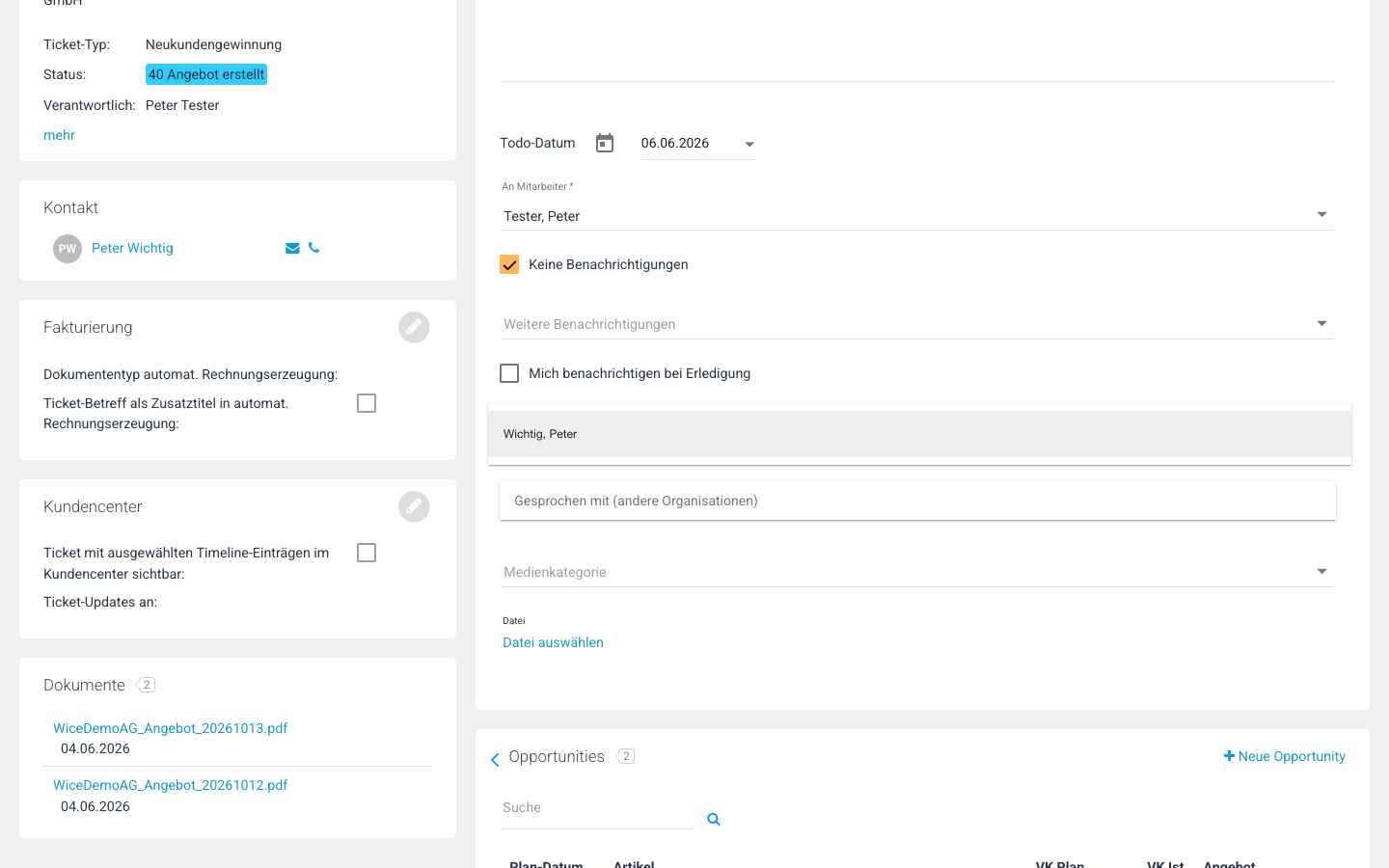
Task: Open the calendar icon beside Todo-Datum
Action: point(605,143)
